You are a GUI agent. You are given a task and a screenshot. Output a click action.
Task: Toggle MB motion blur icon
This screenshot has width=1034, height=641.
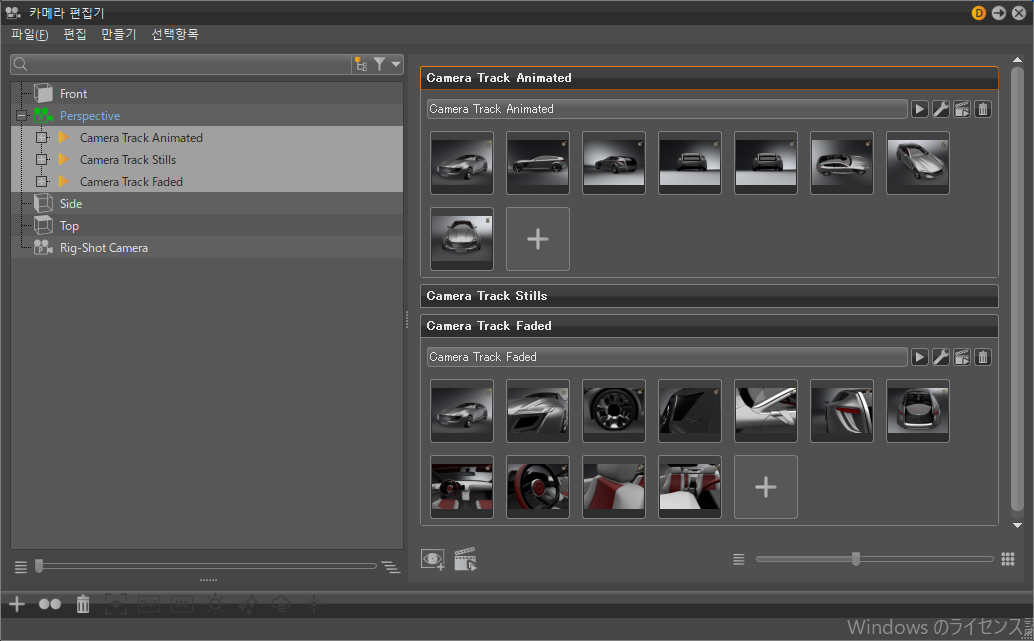pyautogui.click(x=182, y=603)
